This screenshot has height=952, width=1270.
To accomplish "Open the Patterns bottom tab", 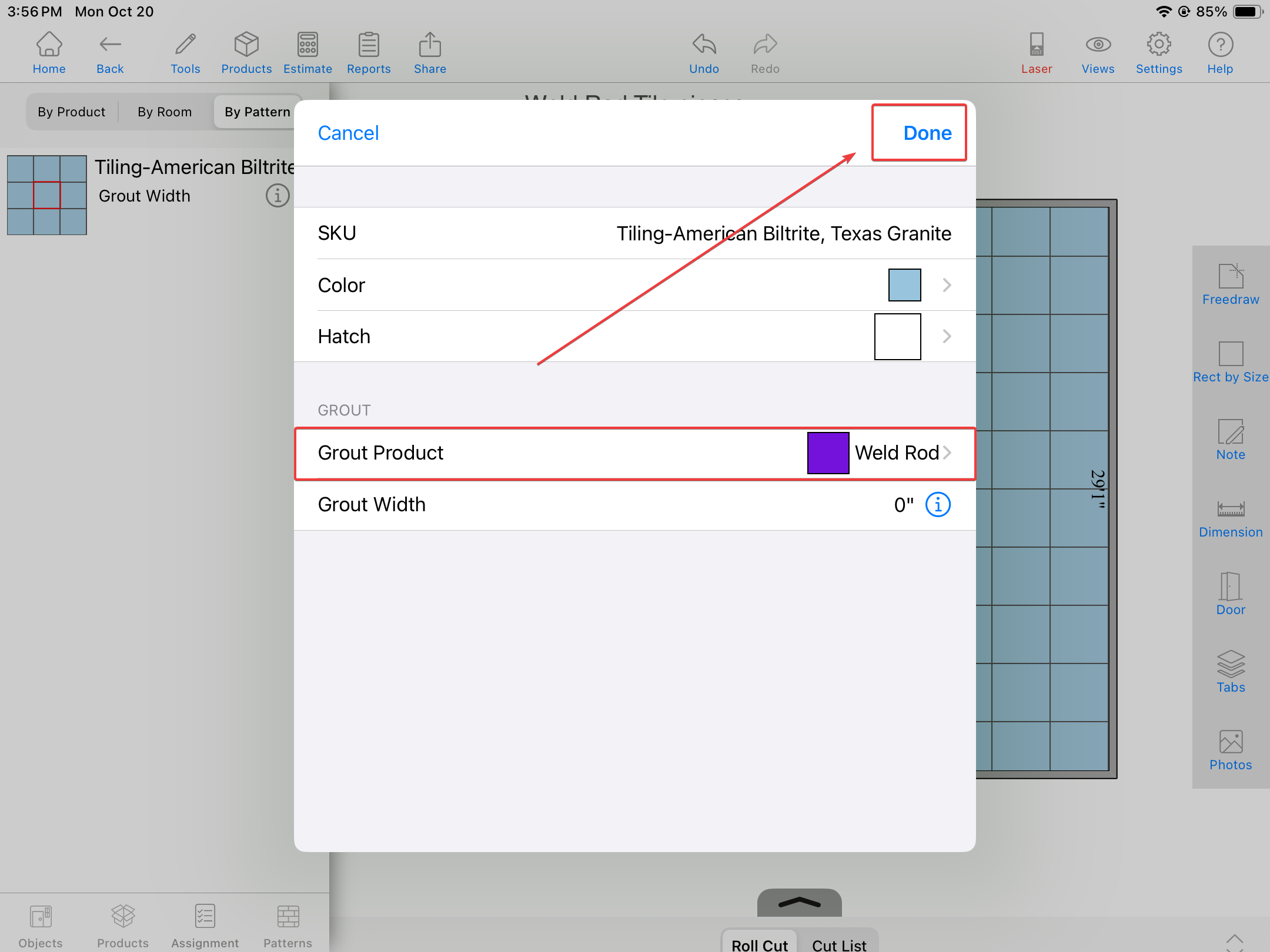I will pos(288,926).
